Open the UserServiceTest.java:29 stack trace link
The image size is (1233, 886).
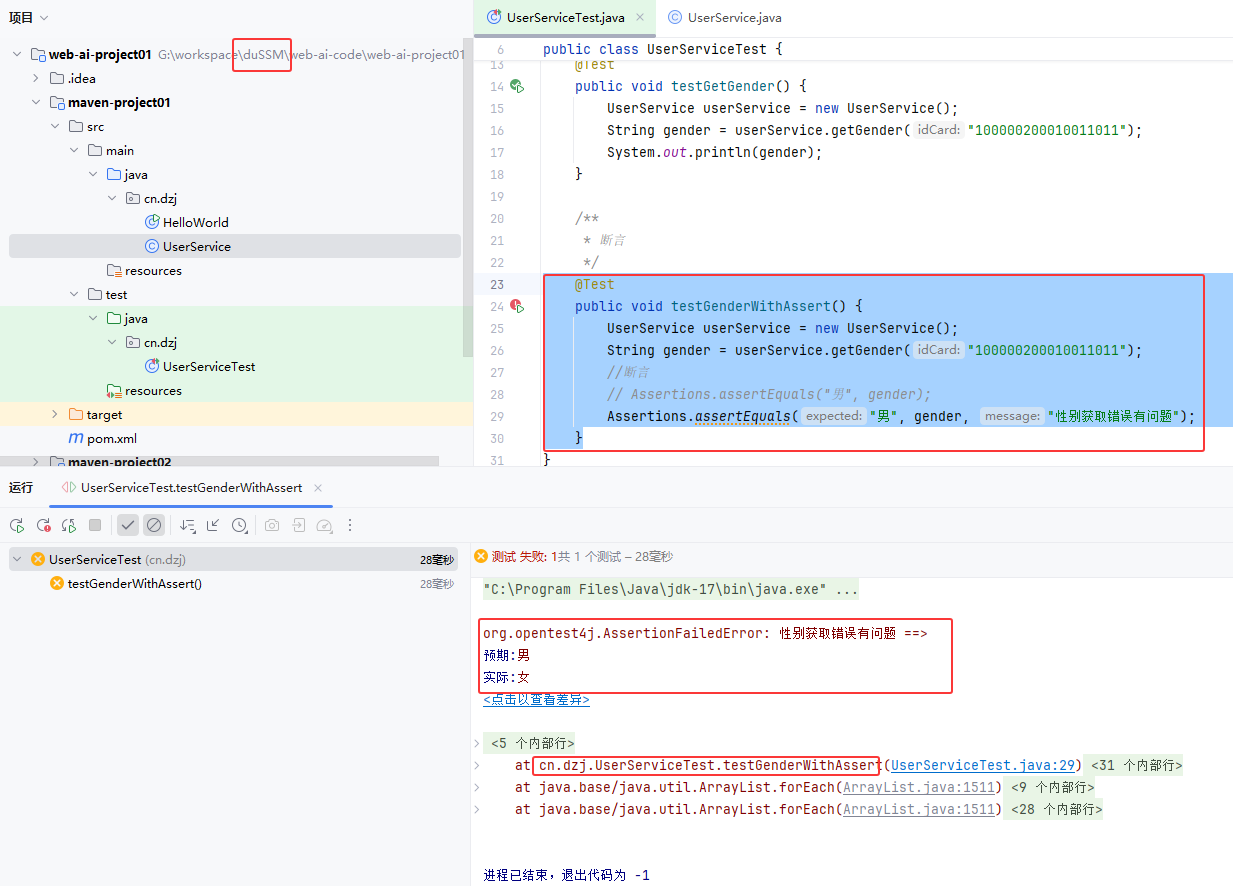tap(982, 766)
